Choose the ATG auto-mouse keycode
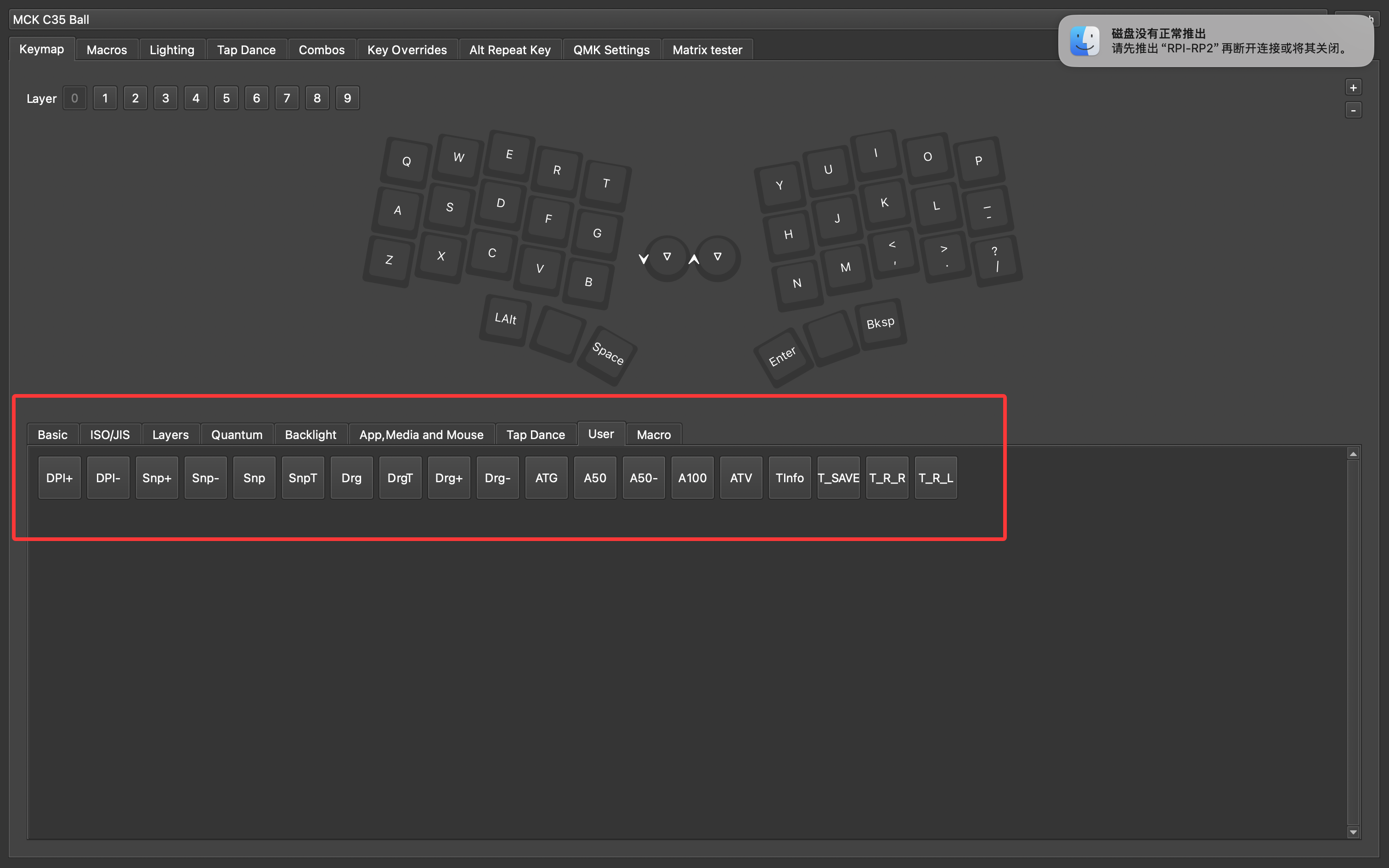 pos(546,477)
